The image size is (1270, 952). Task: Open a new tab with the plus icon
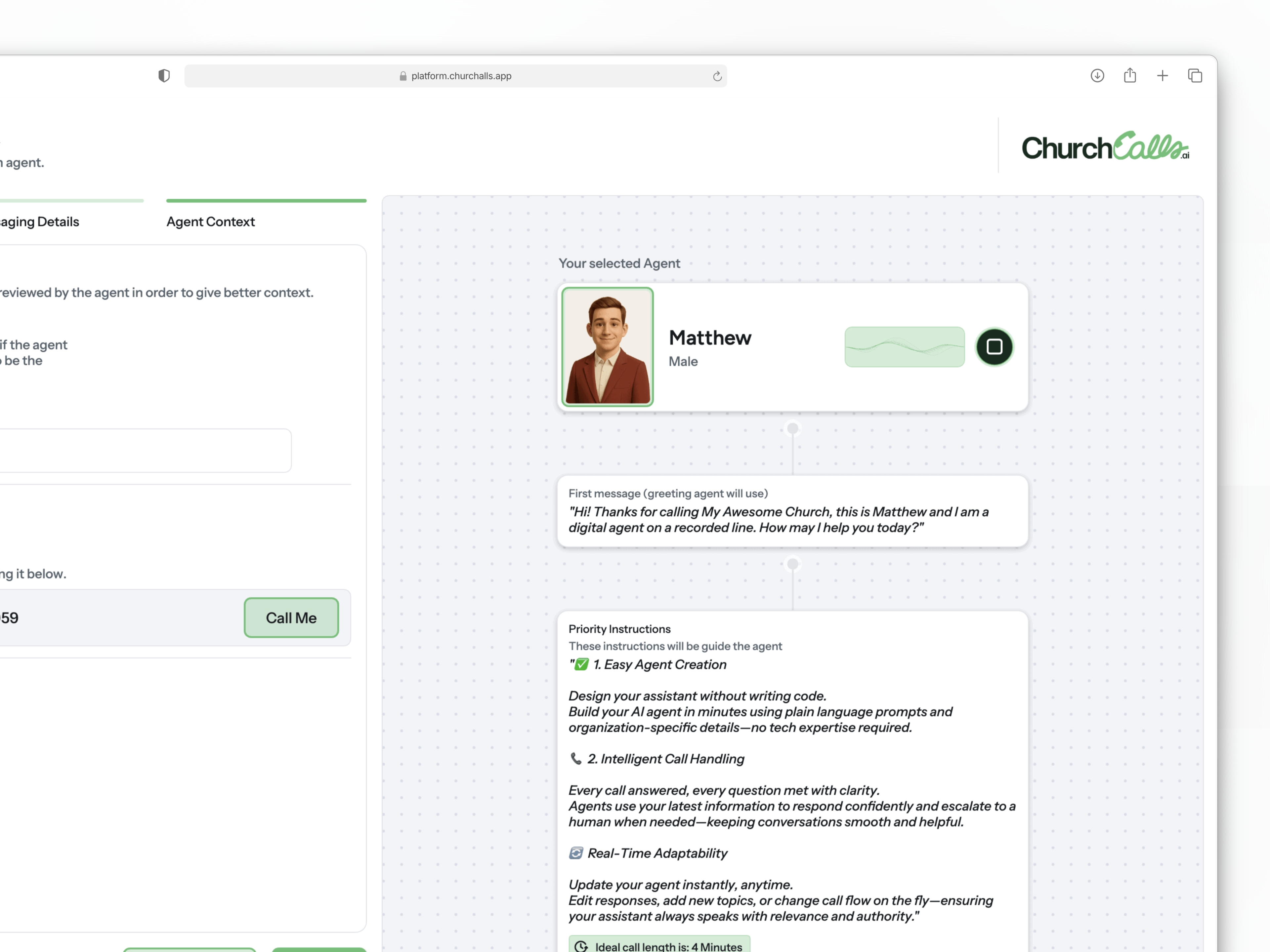(1162, 76)
